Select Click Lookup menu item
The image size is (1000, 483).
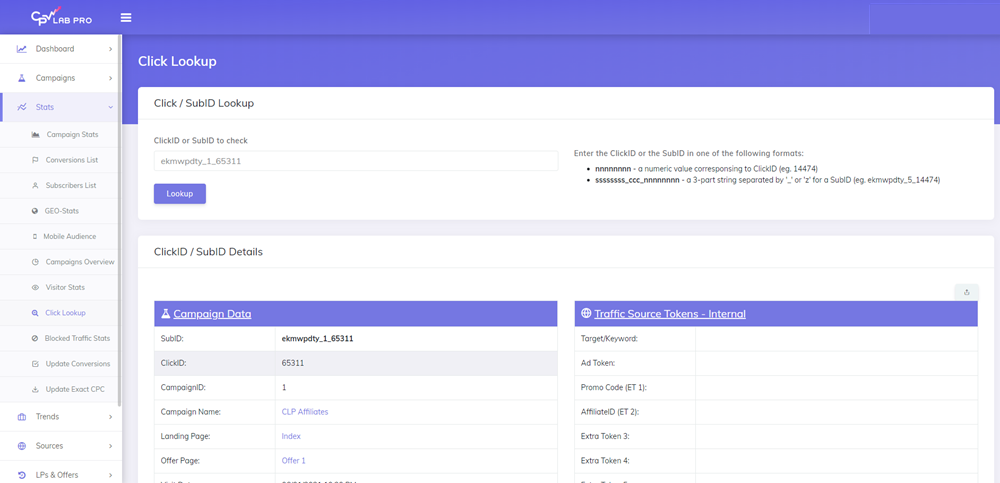pyautogui.click(x=66, y=313)
